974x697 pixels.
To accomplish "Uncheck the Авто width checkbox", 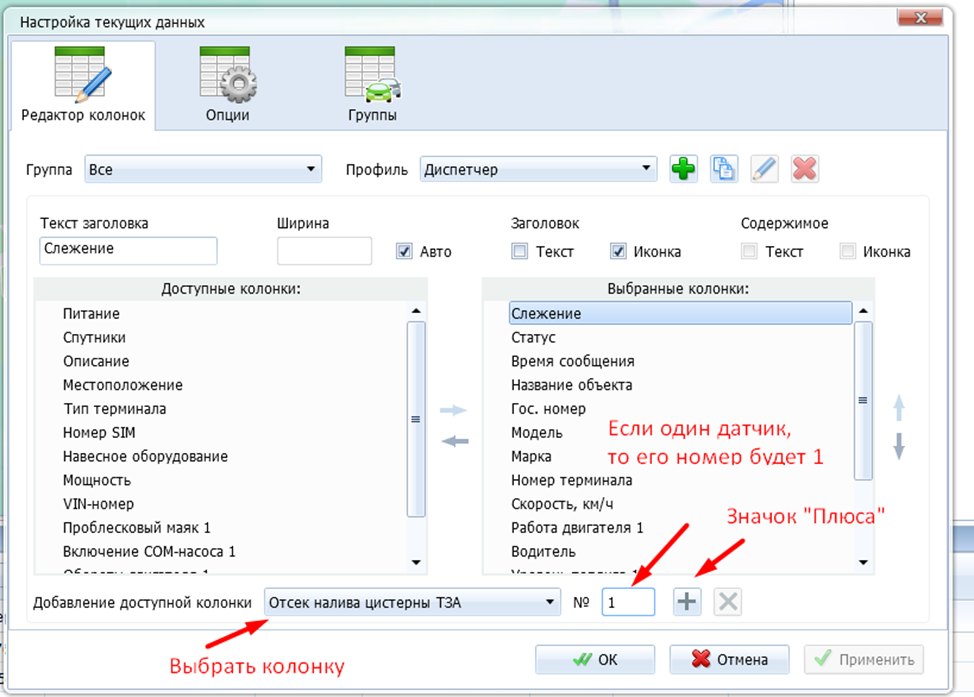I will [404, 252].
